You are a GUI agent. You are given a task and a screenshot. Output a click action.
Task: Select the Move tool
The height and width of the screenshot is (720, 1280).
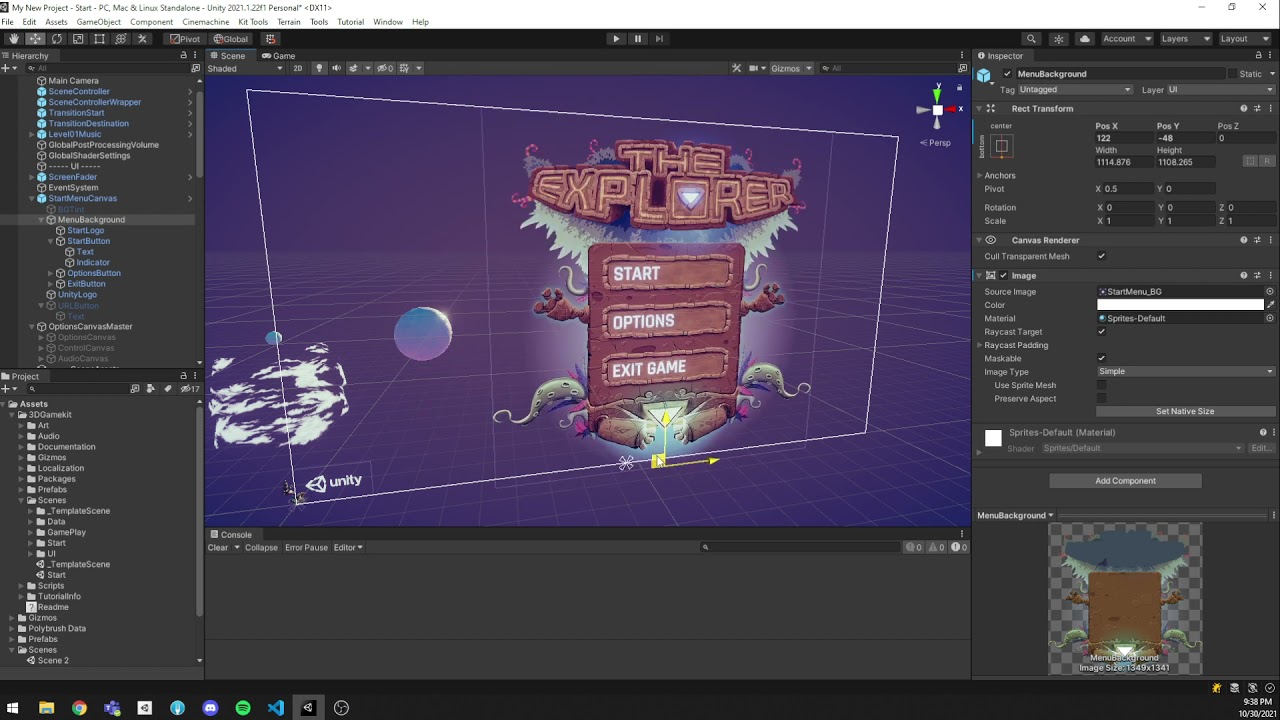(x=35, y=39)
